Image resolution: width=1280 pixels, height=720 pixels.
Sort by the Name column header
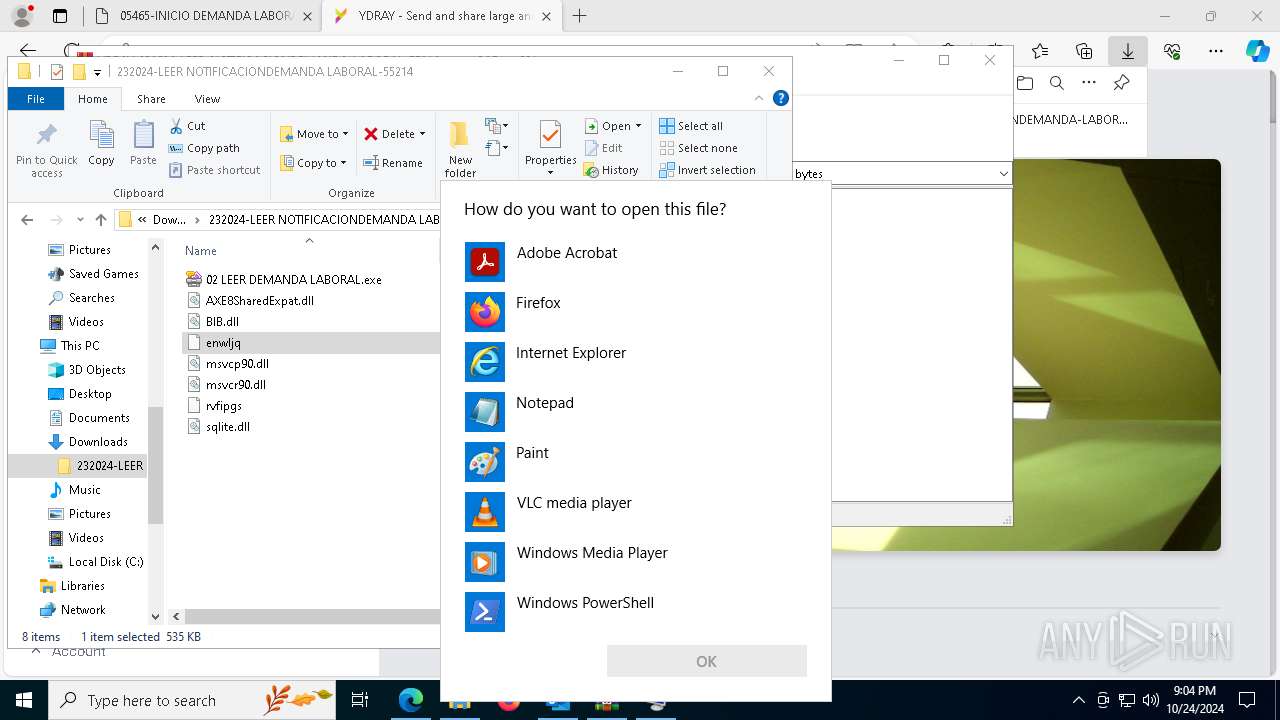click(x=201, y=251)
